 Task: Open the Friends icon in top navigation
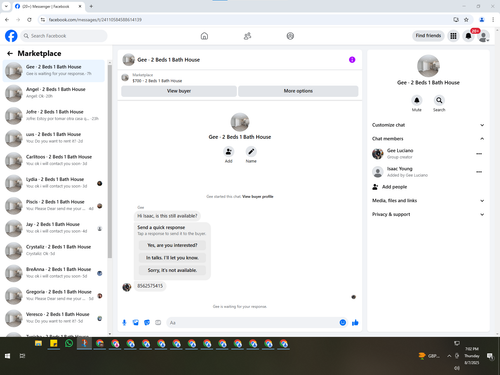[247, 36]
